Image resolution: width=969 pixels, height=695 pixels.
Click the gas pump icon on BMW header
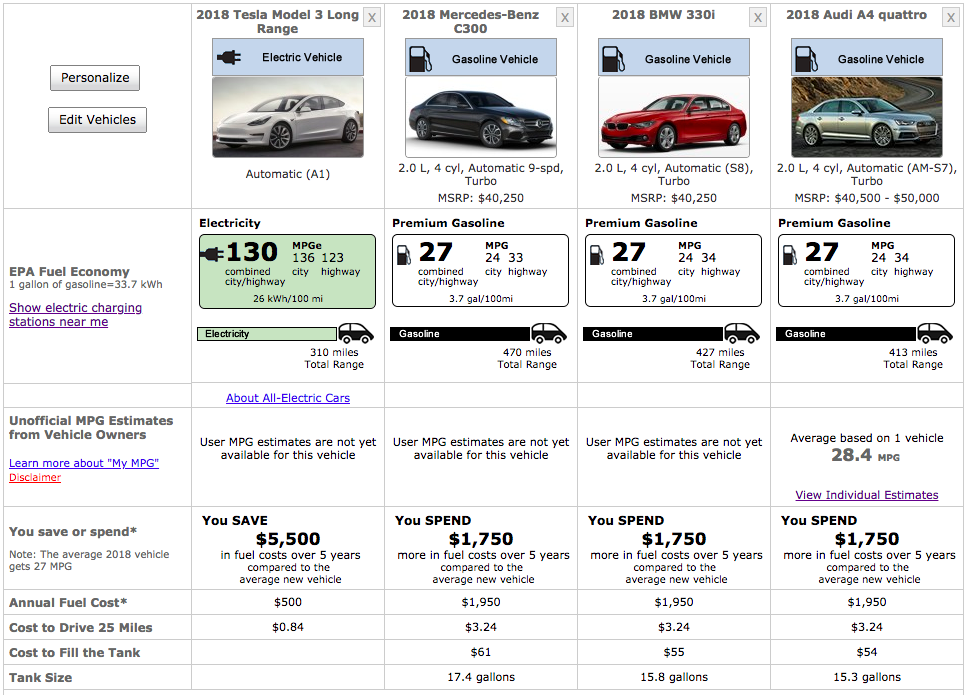(613, 59)
